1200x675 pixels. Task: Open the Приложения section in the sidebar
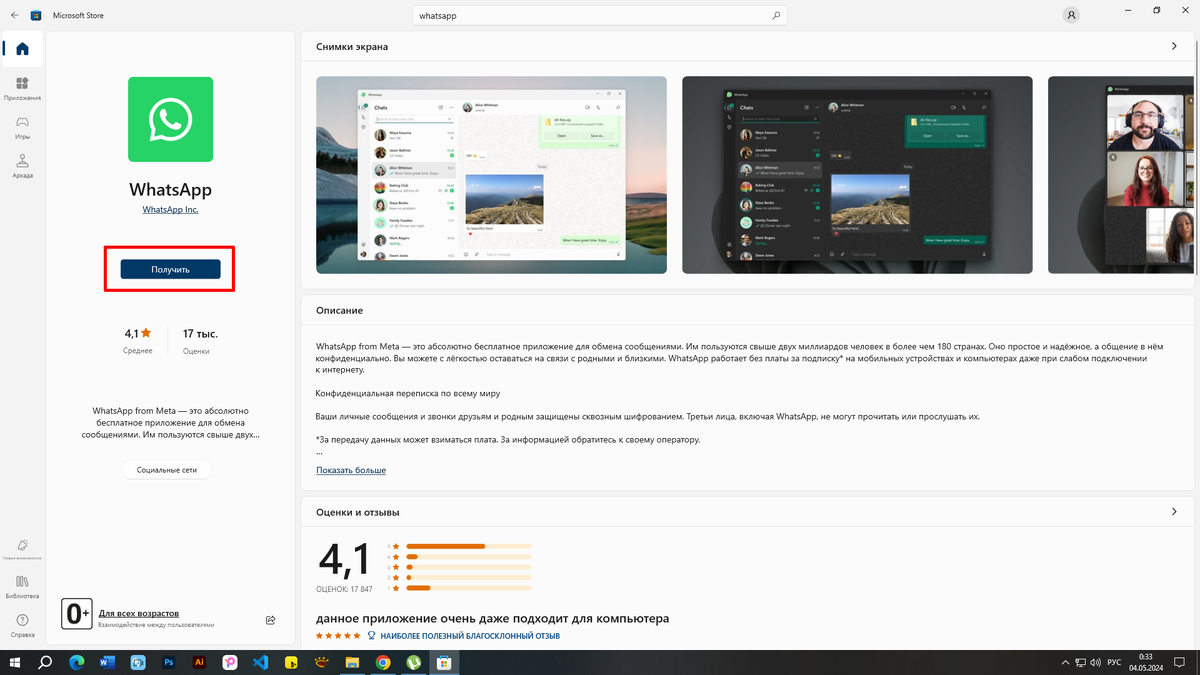(x=22, y=88)
